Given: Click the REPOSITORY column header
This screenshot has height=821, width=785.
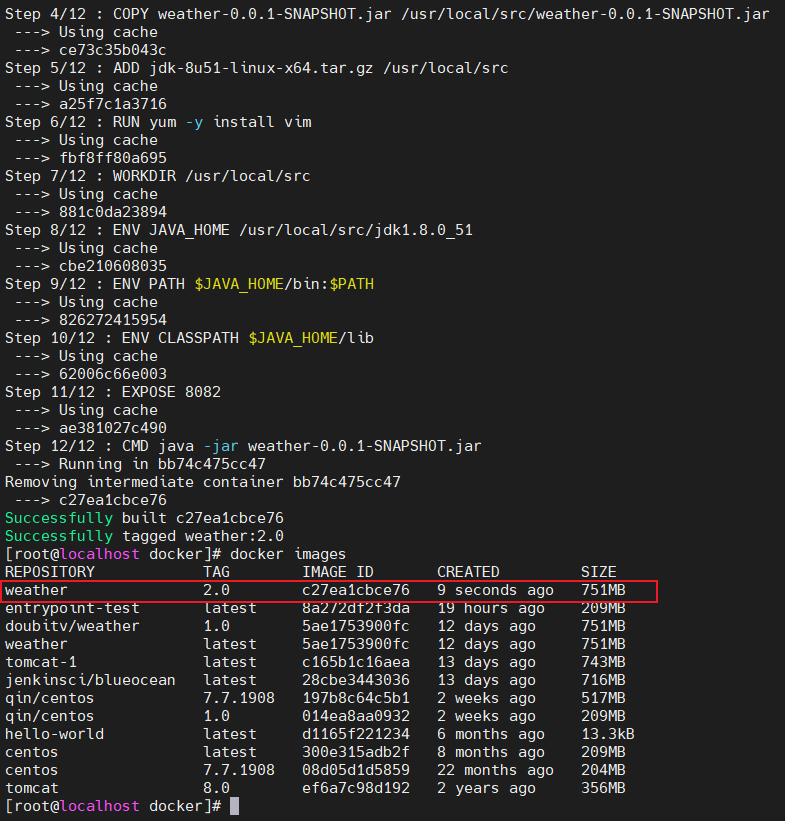Looking at the screenshot, I should pyautogui.click(x=50, y=572).
